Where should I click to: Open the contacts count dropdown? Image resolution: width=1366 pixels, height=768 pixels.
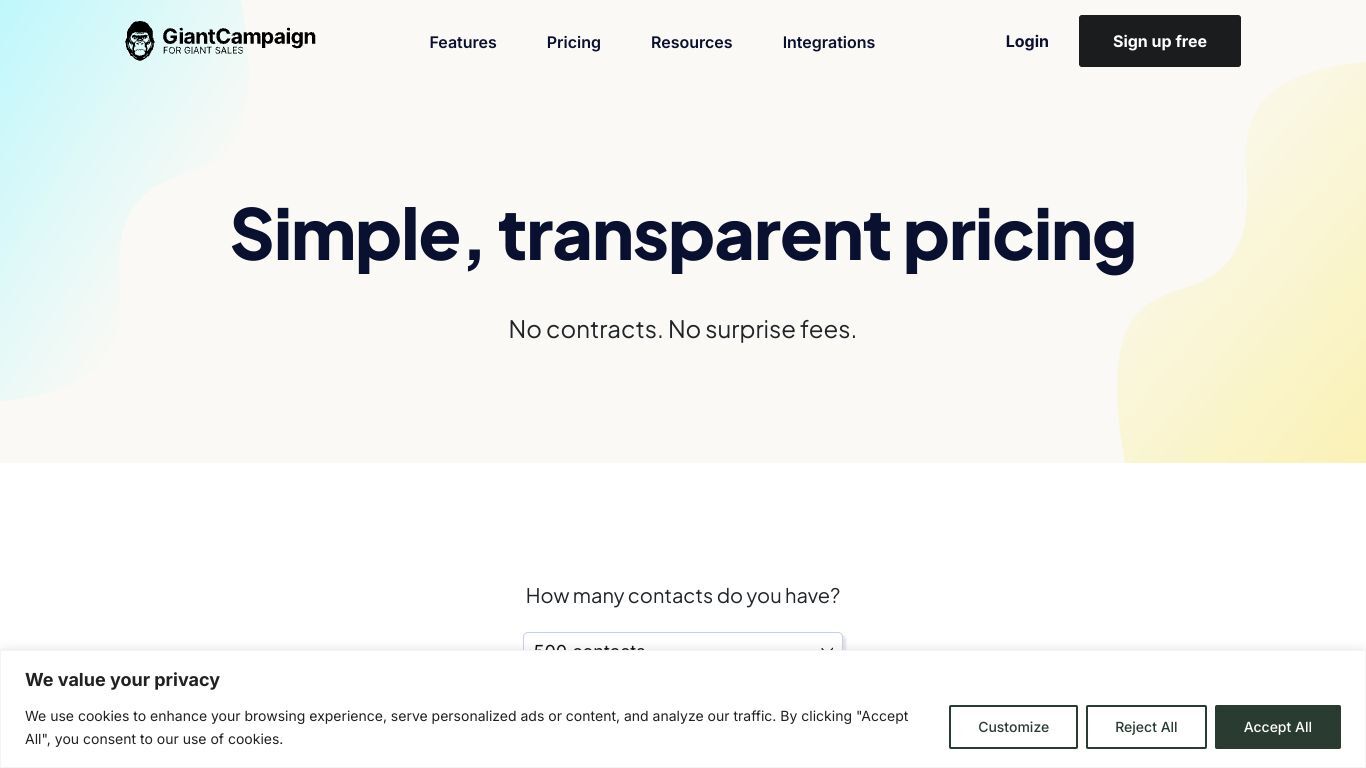[x=683, y=642]
